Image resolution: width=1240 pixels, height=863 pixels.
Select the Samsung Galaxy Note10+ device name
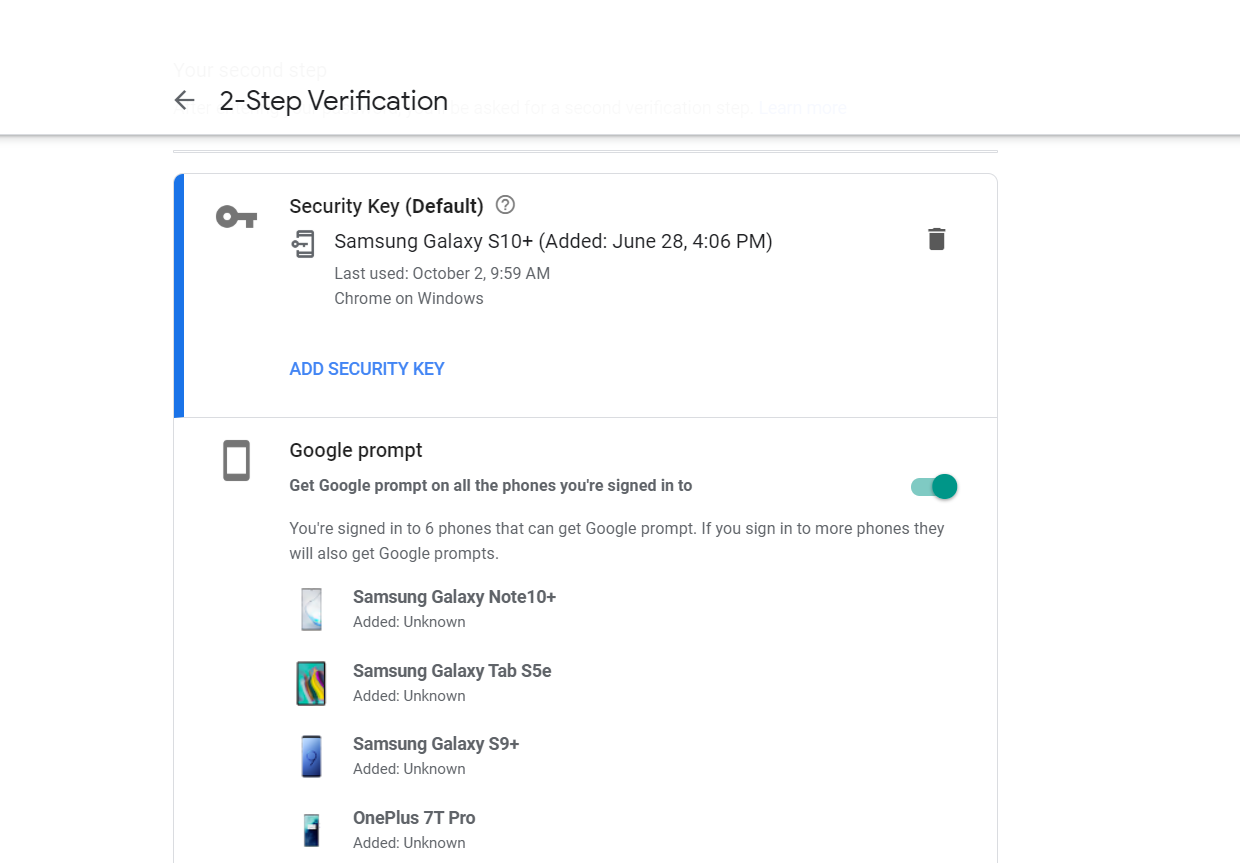[x=454, y=597]
